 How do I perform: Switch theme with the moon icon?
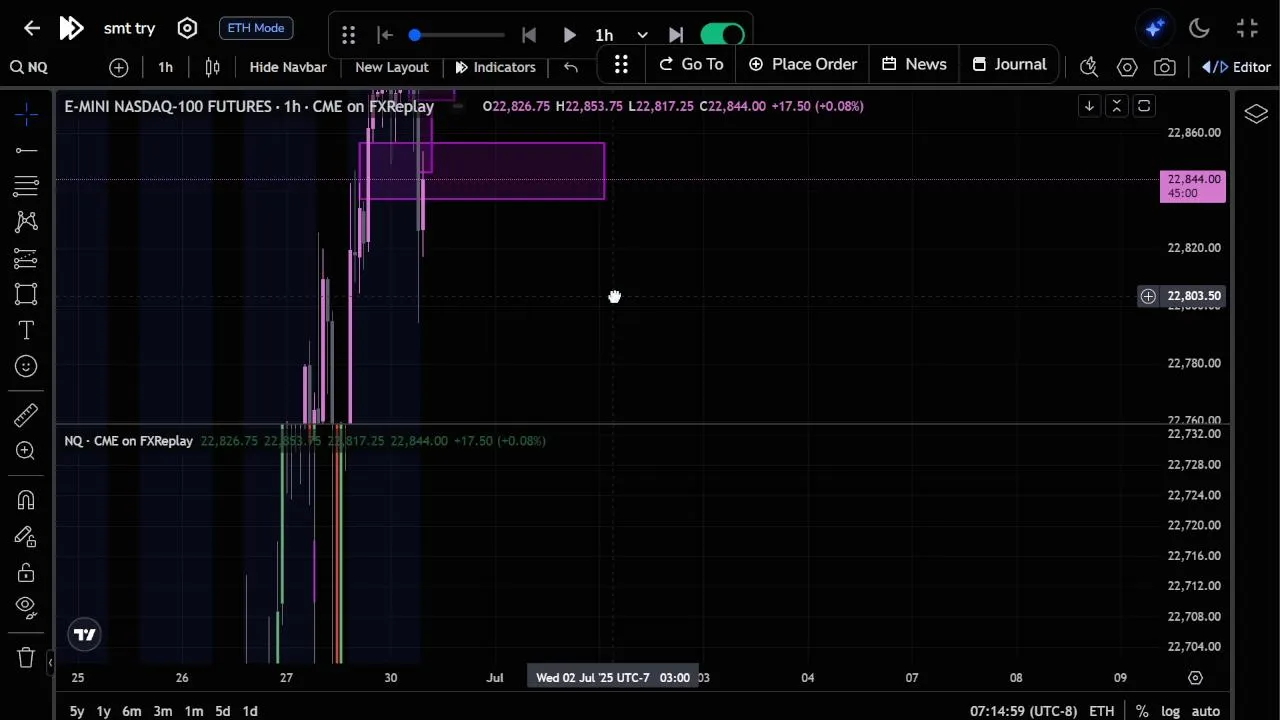tap(1200, 28)
